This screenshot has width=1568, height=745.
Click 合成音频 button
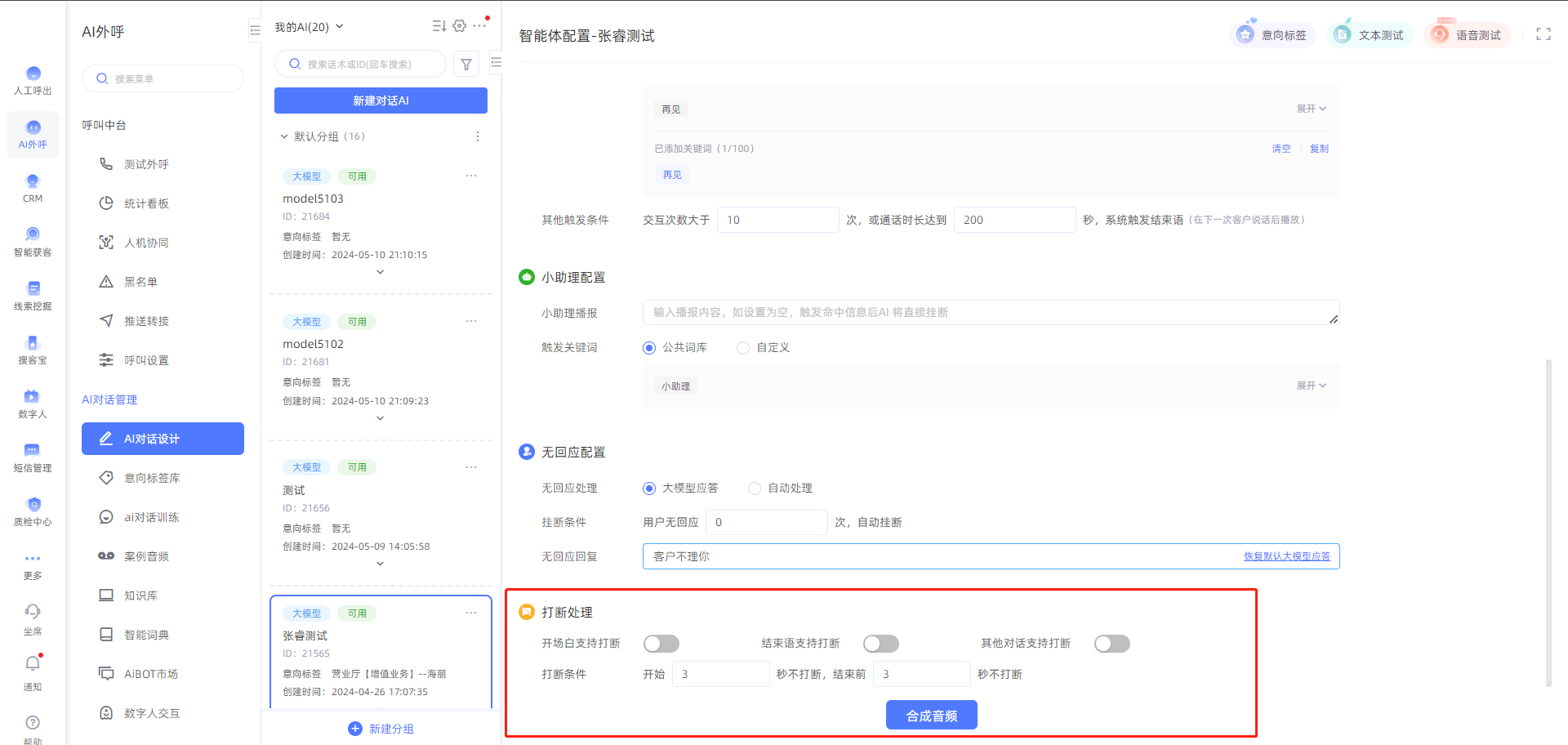tap(932, 716)
